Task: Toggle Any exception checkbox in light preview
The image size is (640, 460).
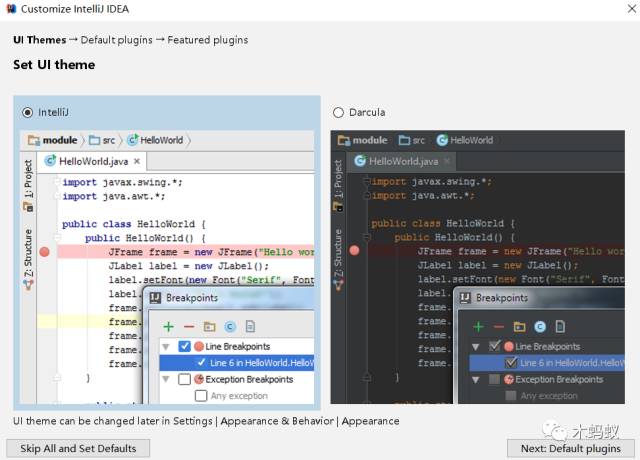Action: tap(201, 396)
